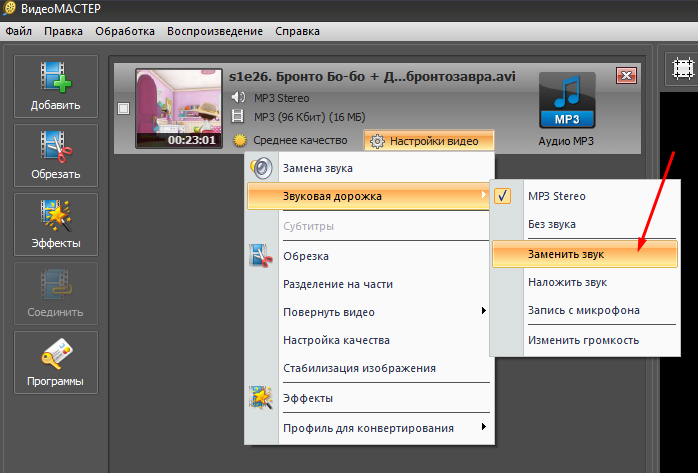698x473 pixels.
Task: Click the MP3 (96 Кбит) (16 МБ) text
Action: 309,117
